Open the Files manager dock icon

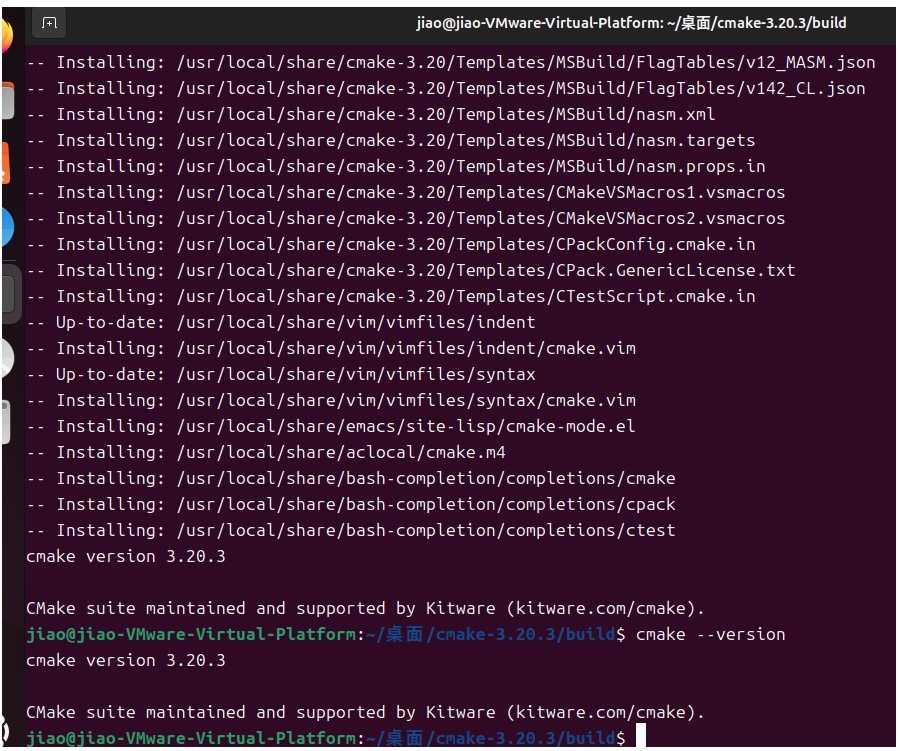coord(6,101)
